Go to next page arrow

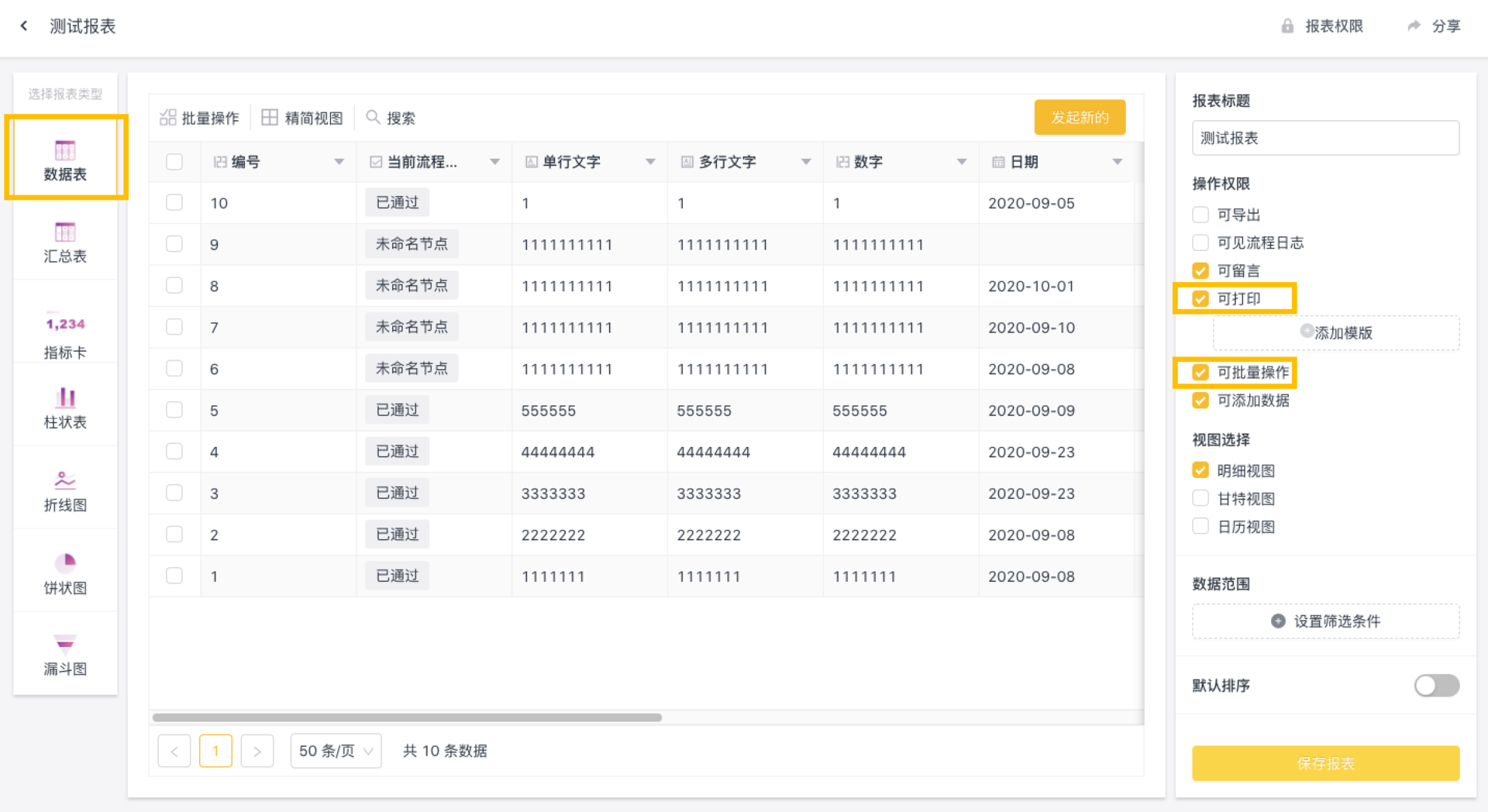(257, 751)
